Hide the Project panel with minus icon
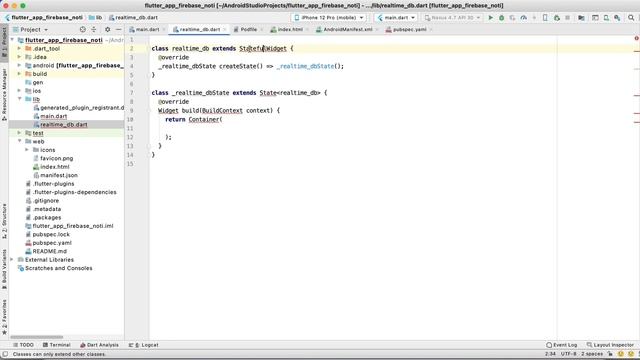 pyautogui.click(x=118, y=29)
